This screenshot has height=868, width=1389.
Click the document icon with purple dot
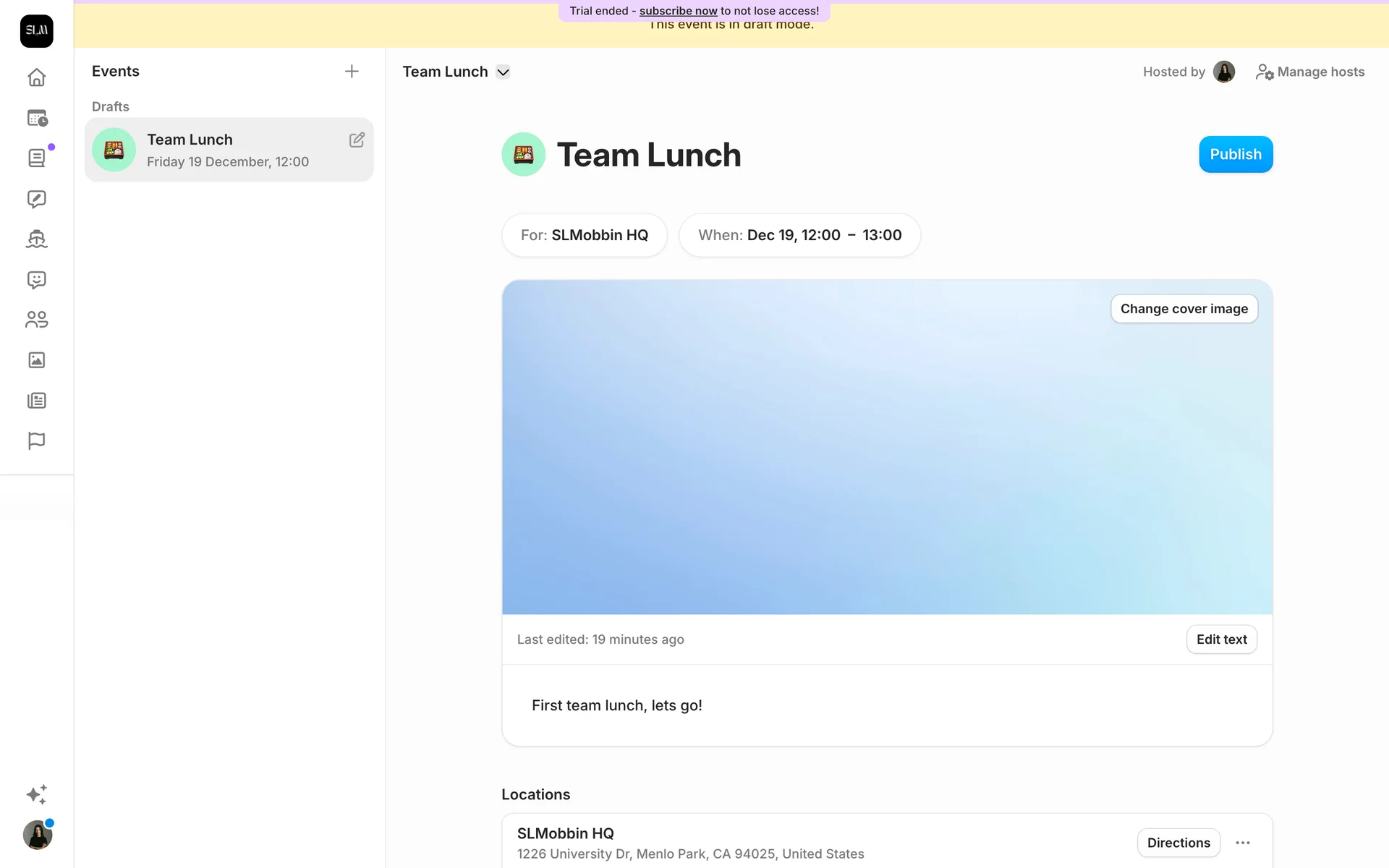(x=36, y=158)
